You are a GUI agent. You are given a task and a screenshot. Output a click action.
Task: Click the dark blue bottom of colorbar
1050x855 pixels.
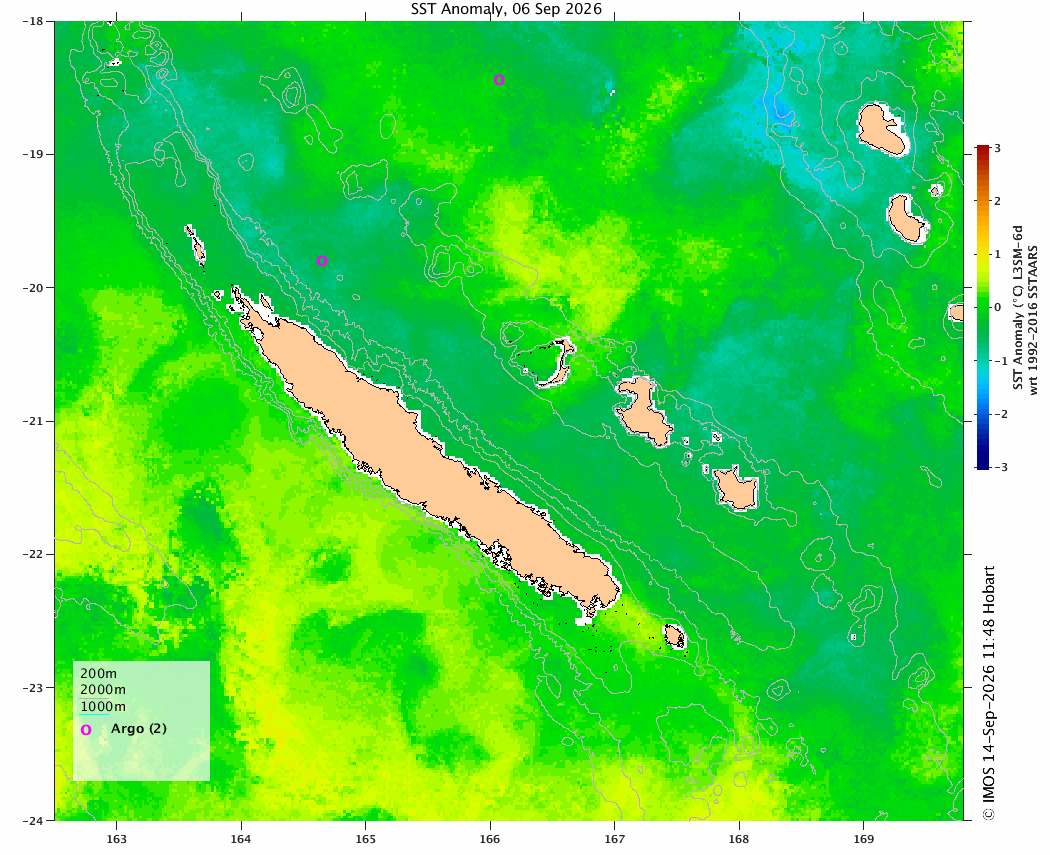pyautogui.click(x=983, y=463)
